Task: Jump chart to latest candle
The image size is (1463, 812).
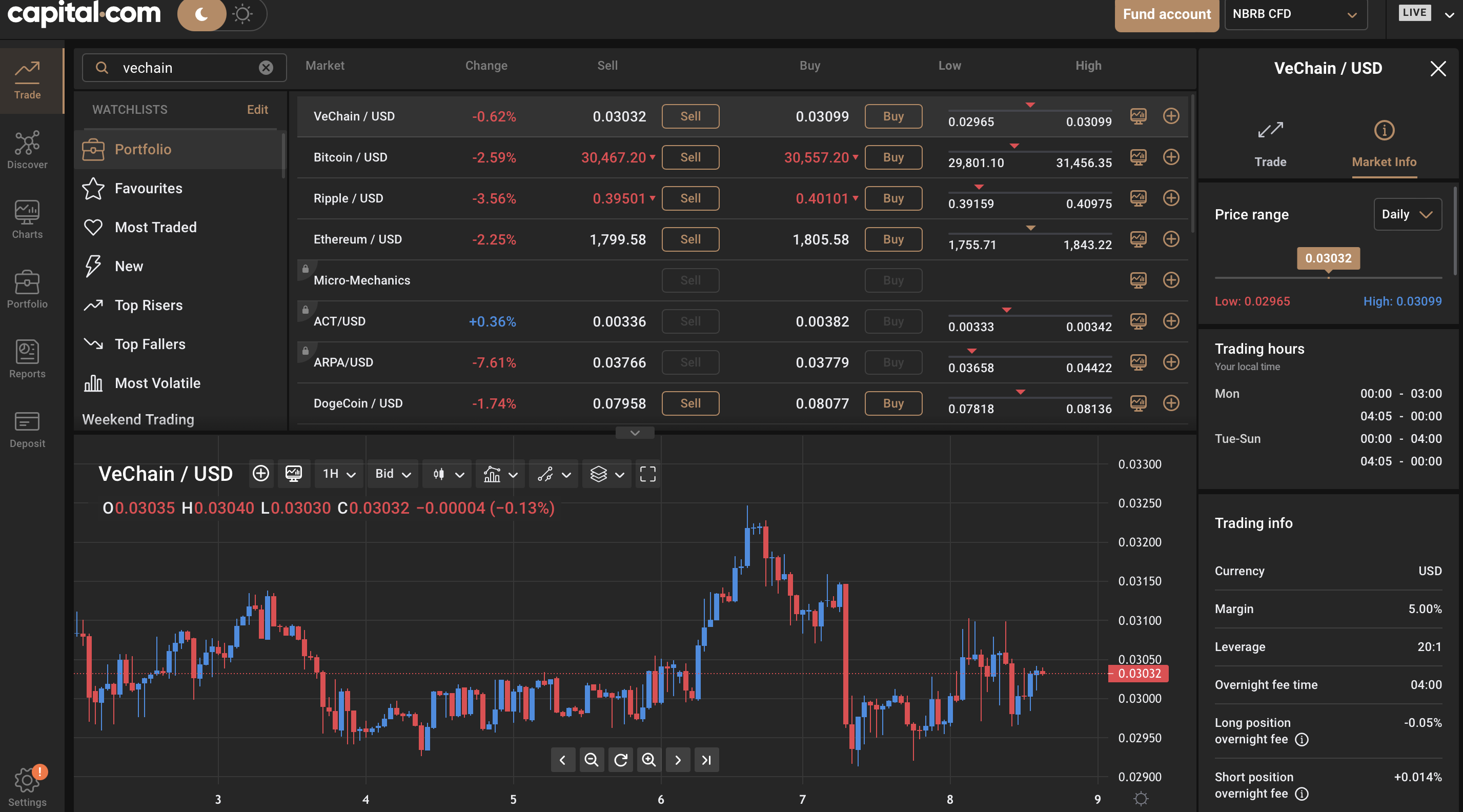Action: (x=706, y=760)
